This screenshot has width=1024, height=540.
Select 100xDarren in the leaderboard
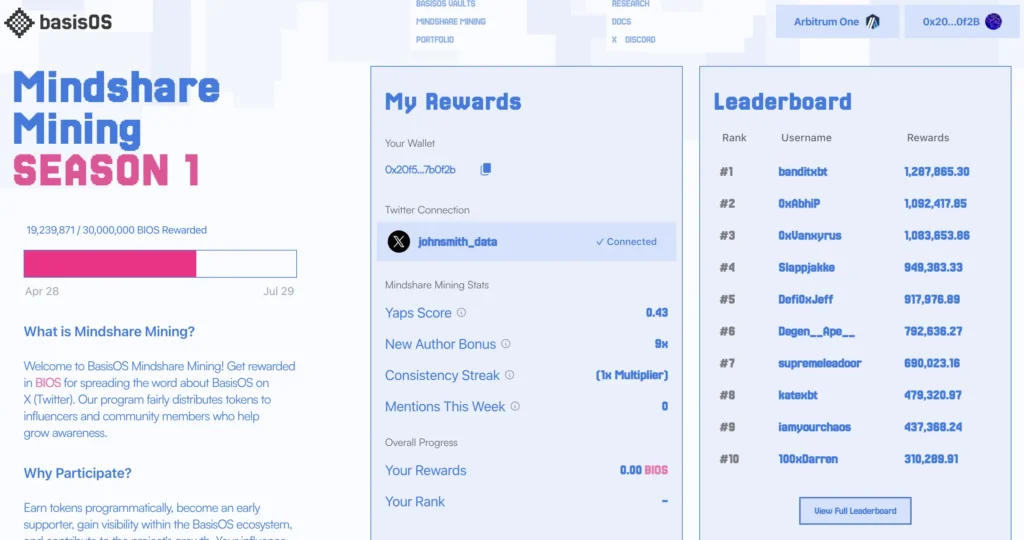(808, 460)
